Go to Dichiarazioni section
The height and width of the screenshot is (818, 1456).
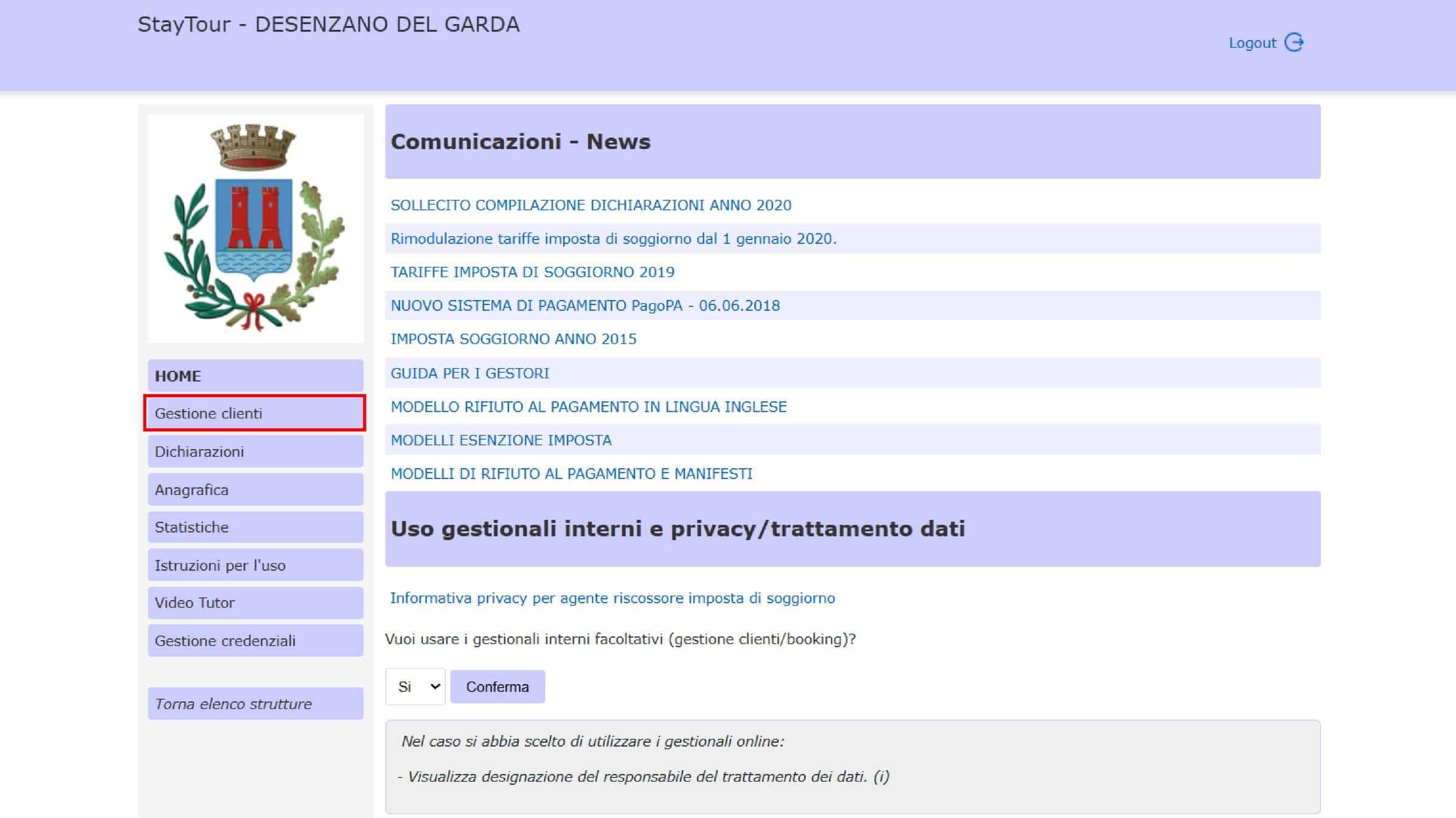255,451
